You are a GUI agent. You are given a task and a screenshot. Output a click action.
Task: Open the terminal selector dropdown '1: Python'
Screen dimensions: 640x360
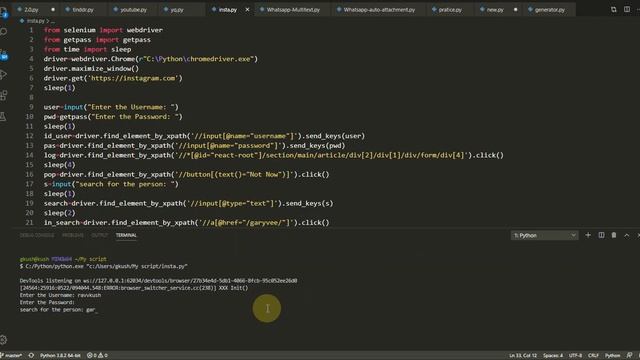coord(544,236)
